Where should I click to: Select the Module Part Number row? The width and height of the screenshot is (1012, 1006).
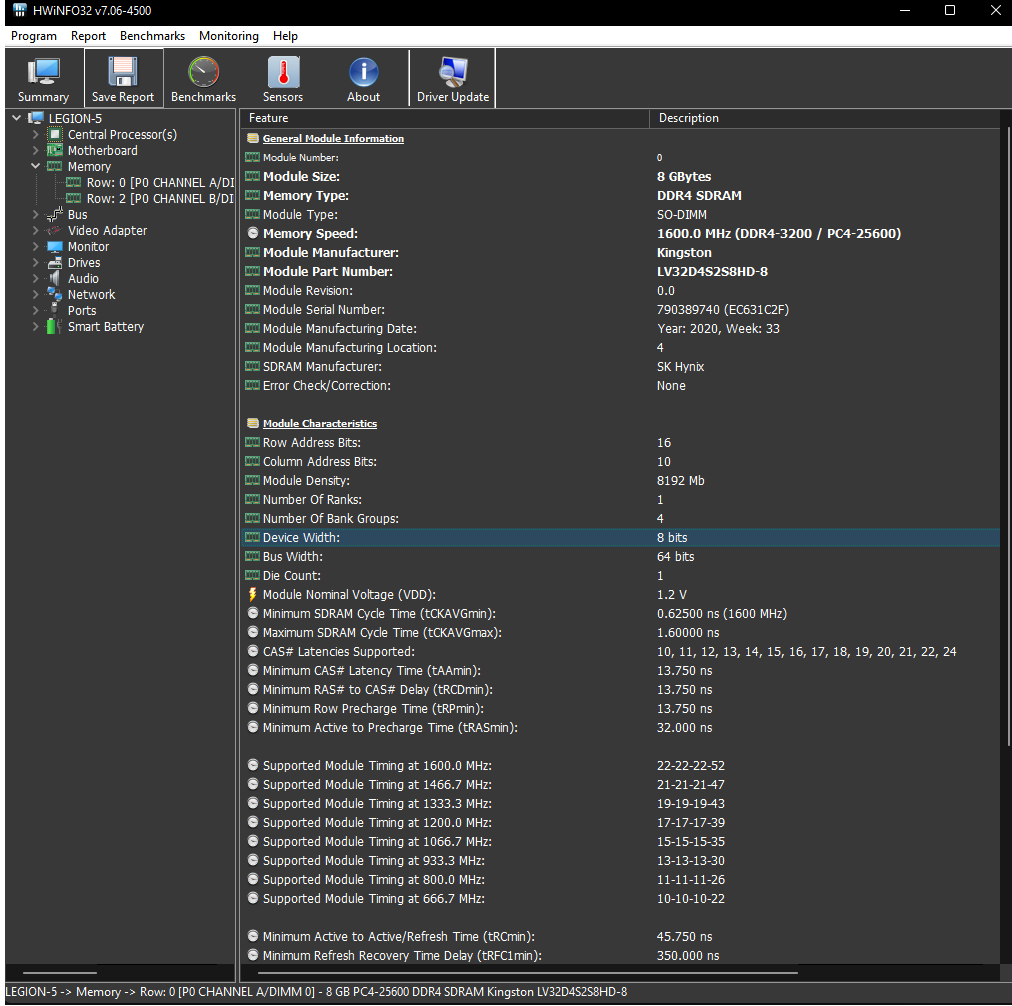[x=620, y=272]
